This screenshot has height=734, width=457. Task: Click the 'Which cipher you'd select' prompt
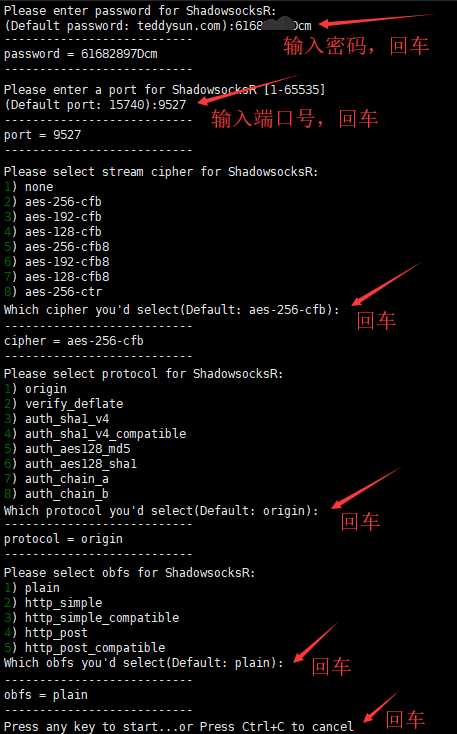(172, 310)
